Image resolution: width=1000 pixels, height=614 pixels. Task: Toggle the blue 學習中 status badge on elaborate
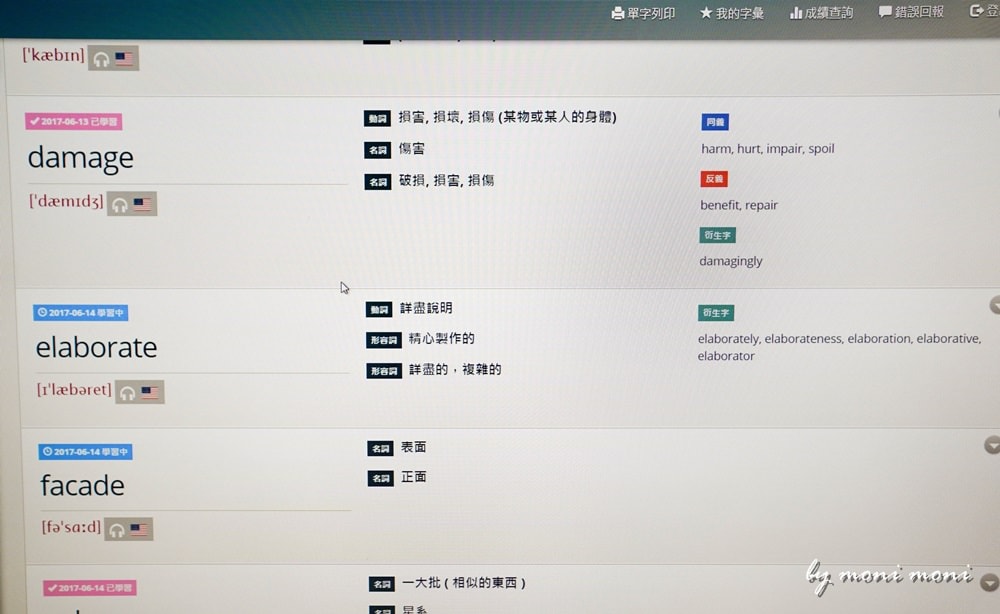[82, 313]
